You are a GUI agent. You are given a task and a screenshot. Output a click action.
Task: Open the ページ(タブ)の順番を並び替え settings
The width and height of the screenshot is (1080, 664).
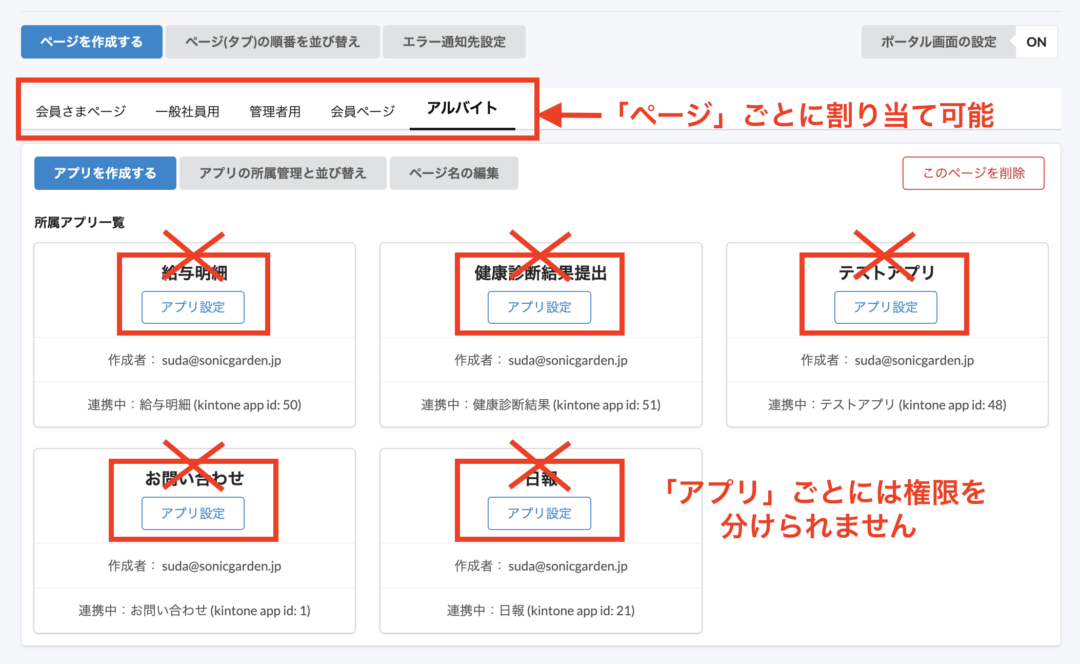click(273, 41)
